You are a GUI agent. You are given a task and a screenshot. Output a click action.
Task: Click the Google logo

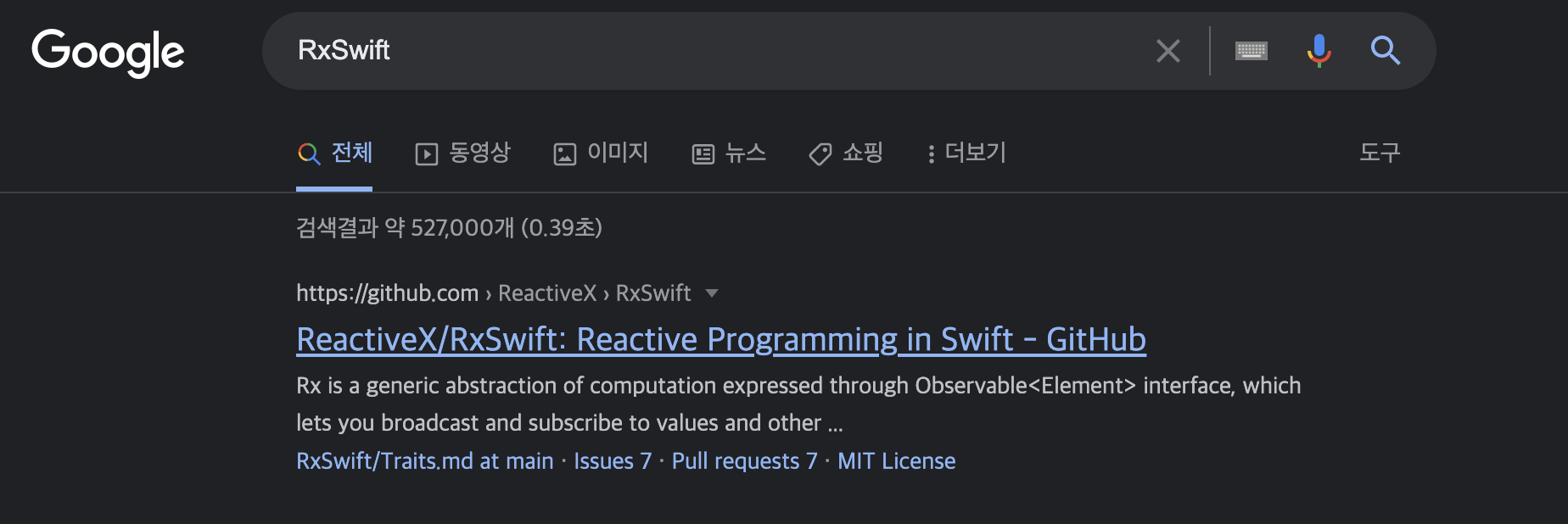pos(108,52)
